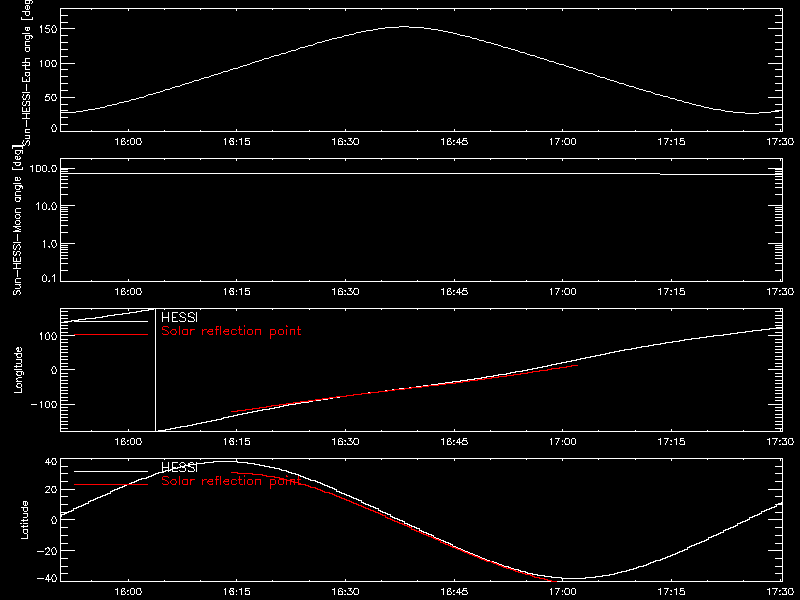Click the "1.0" tick on Moon angle plot
Screen dimensions: 800x600
[49, 244]
